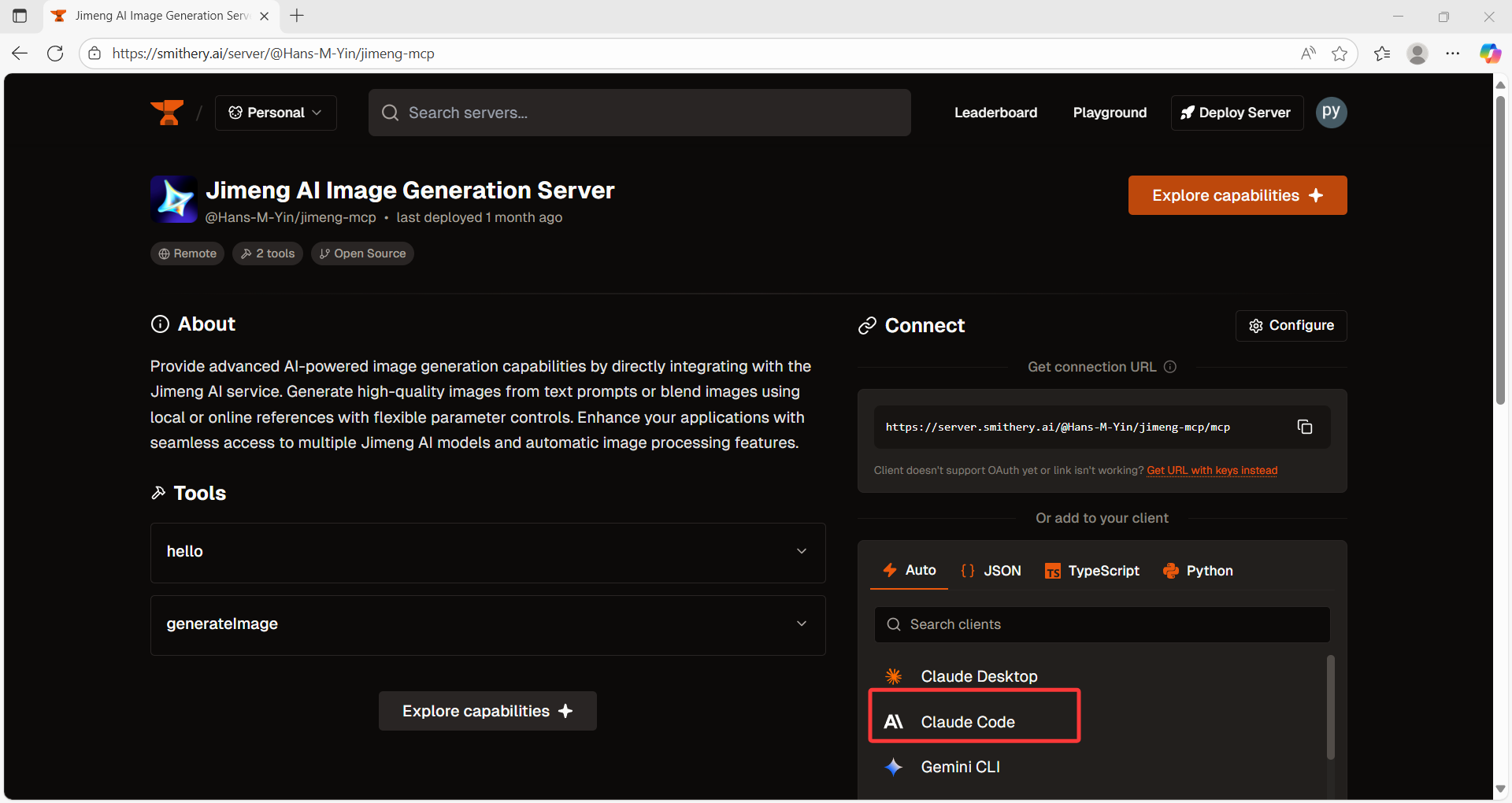This screenshot has height=803, width=1512.
Task: Click the info icon beside Get connection URL
Action: pyautogui.click(x=1170, y=367)
